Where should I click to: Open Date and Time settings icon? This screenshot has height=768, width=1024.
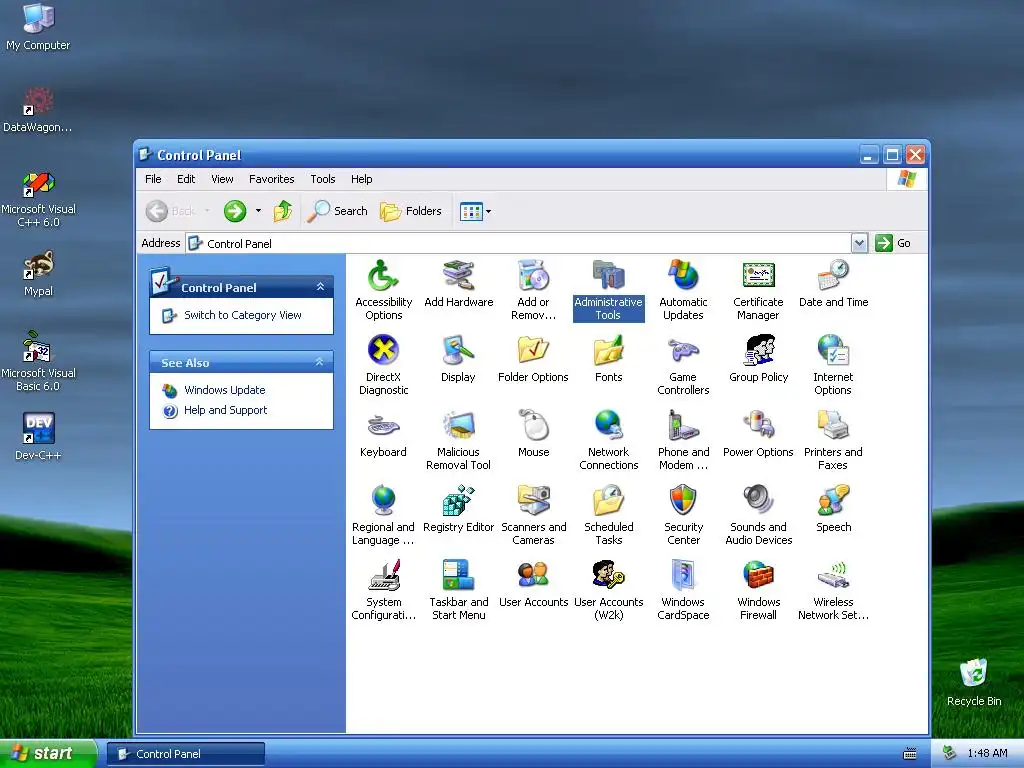point(833,284)
